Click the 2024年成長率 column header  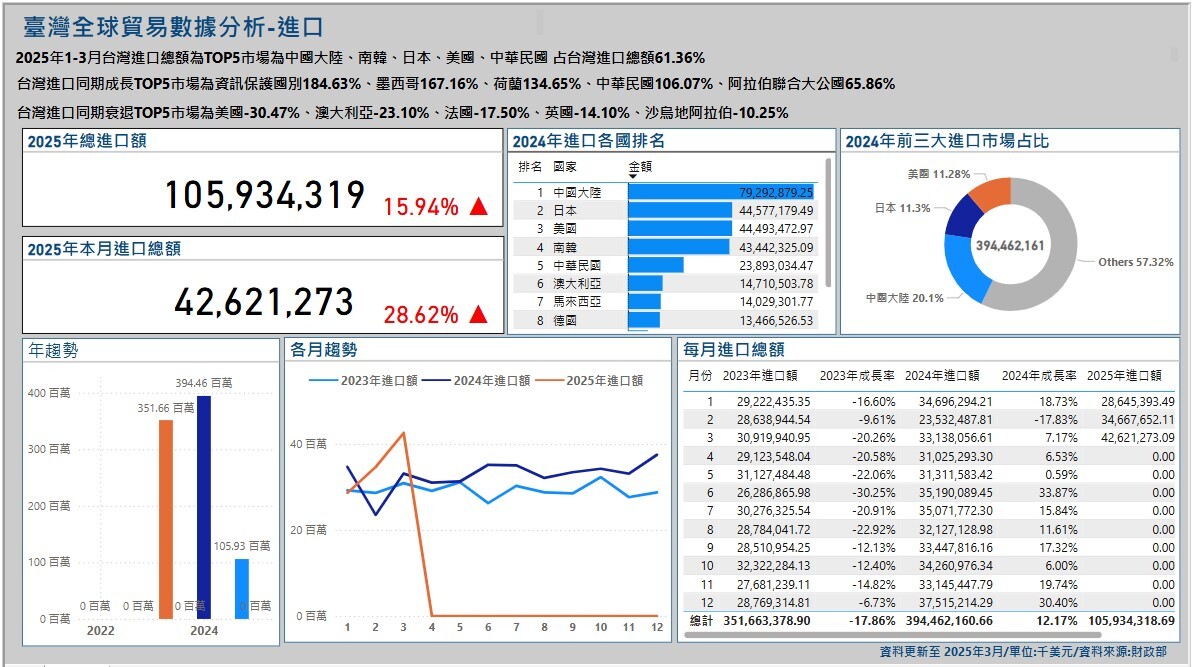[x=1039, y=375]
